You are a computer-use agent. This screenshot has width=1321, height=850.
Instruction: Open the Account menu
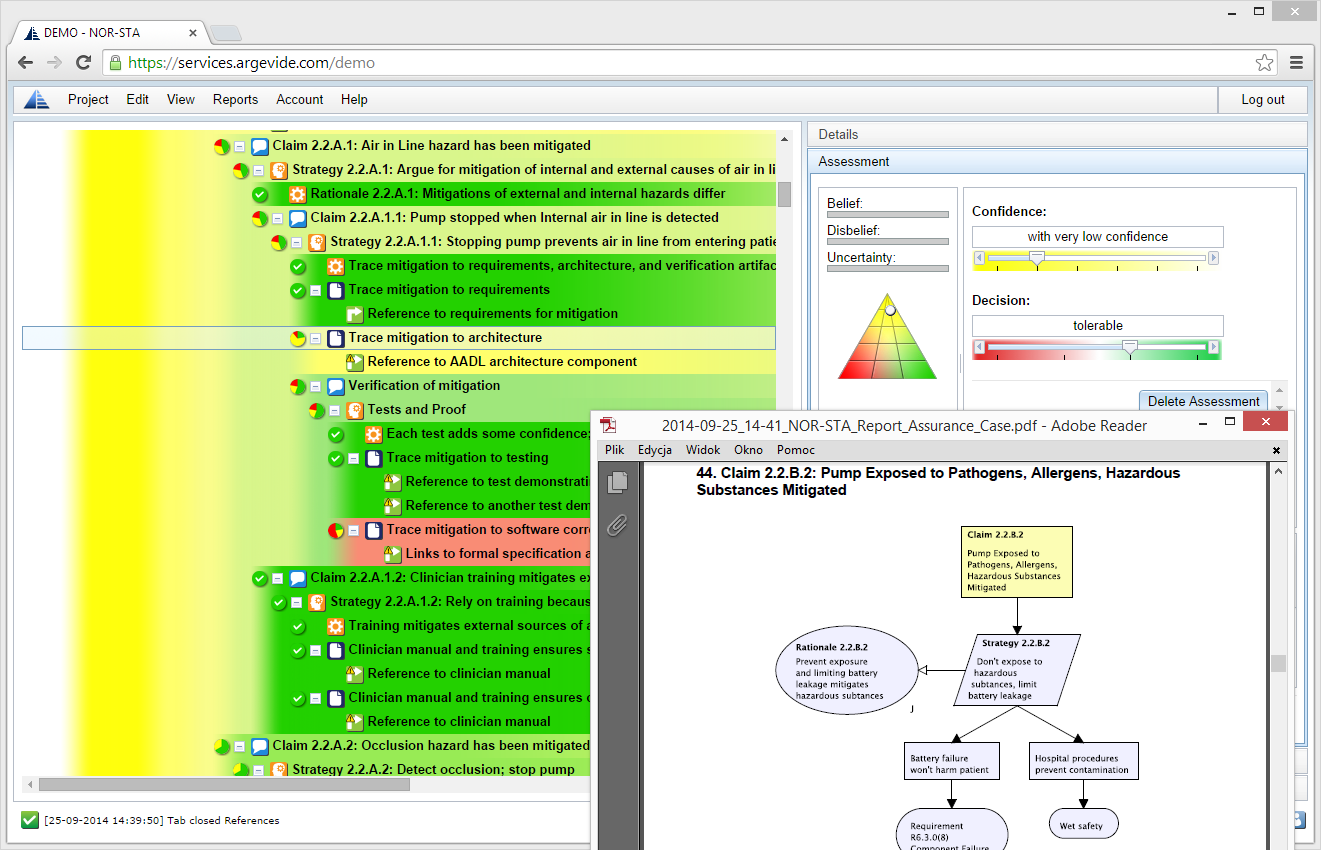coord(300,99)
